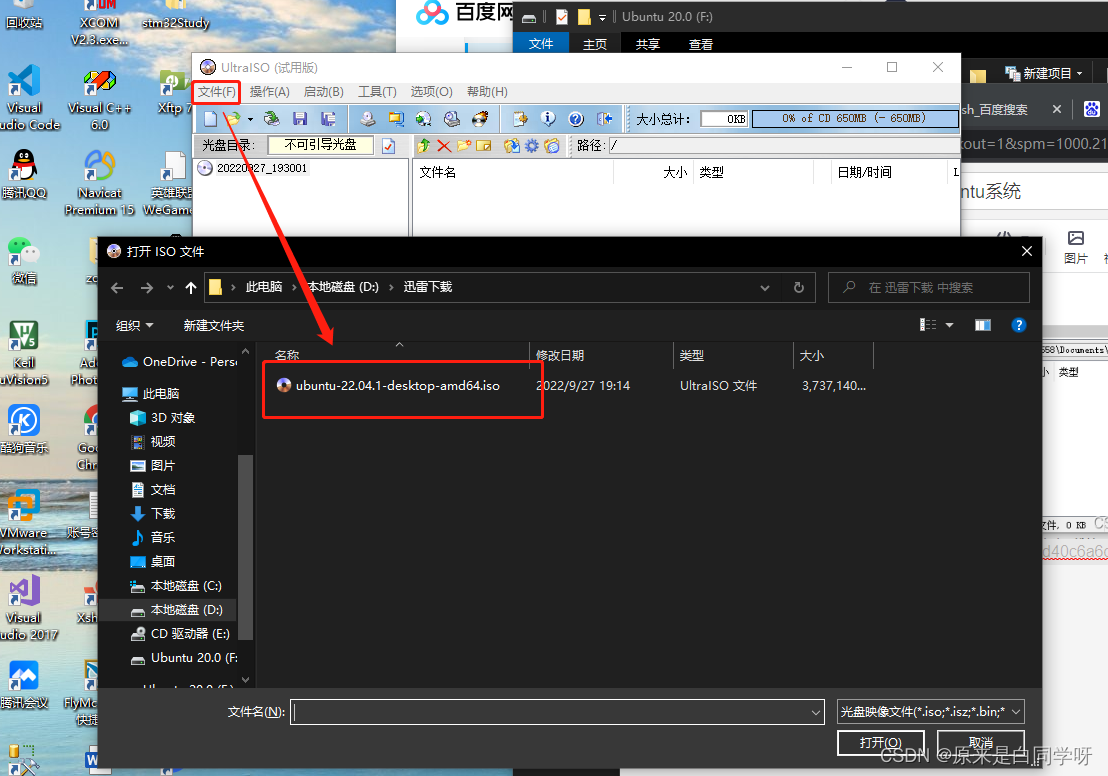
Task: Click the Help question icon in UltraISO toolbar
Action: click(x=576, y=119)
